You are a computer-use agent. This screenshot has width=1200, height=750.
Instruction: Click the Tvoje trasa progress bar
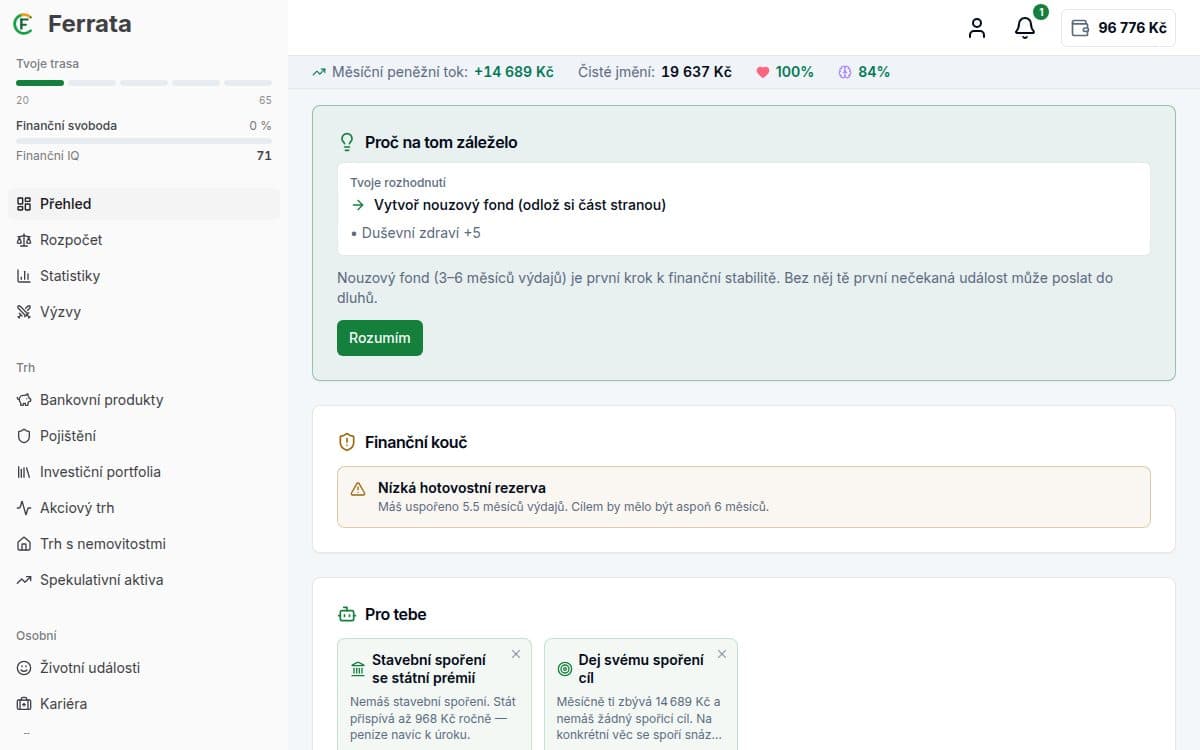coord(144,82)
